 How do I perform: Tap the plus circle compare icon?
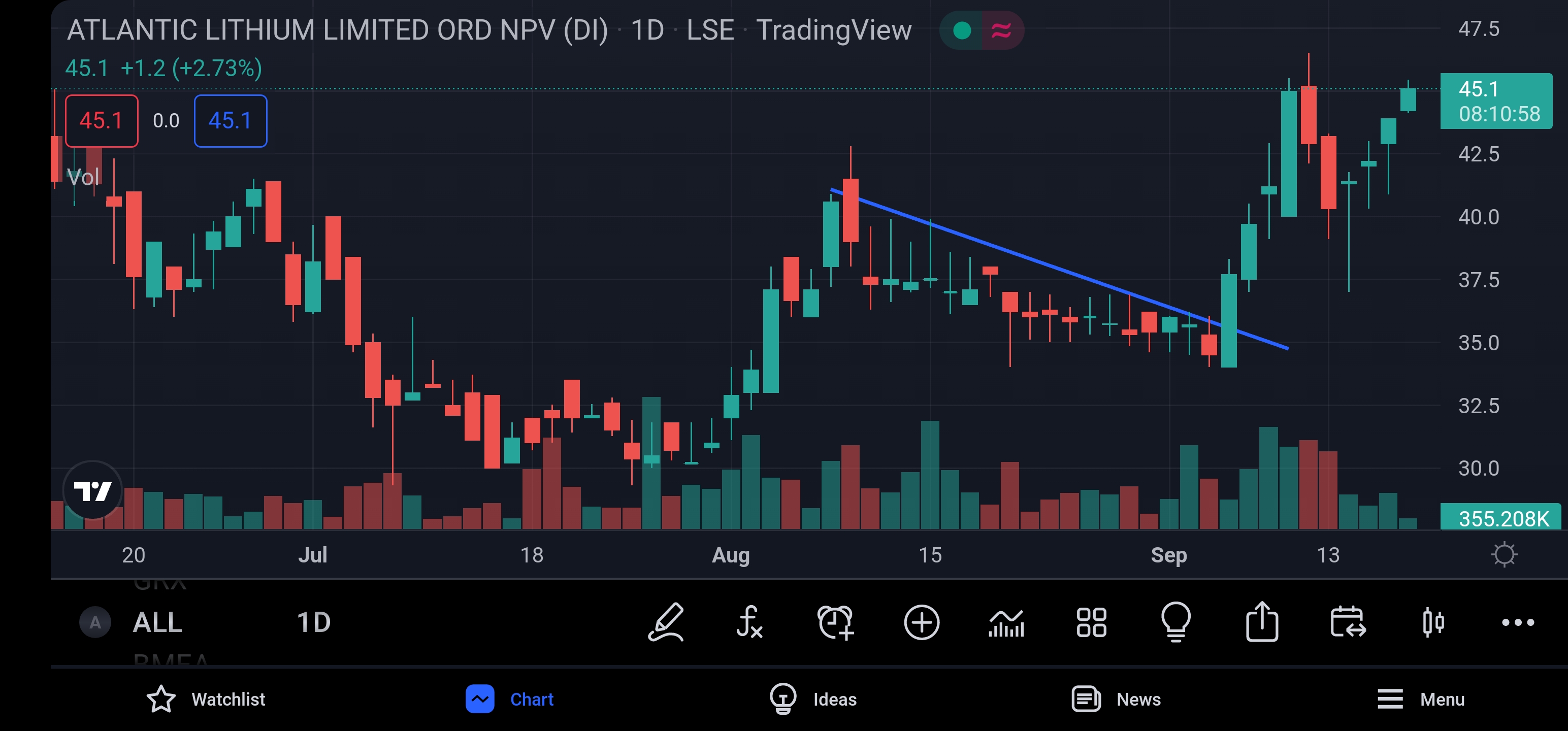tap(922, 622)
